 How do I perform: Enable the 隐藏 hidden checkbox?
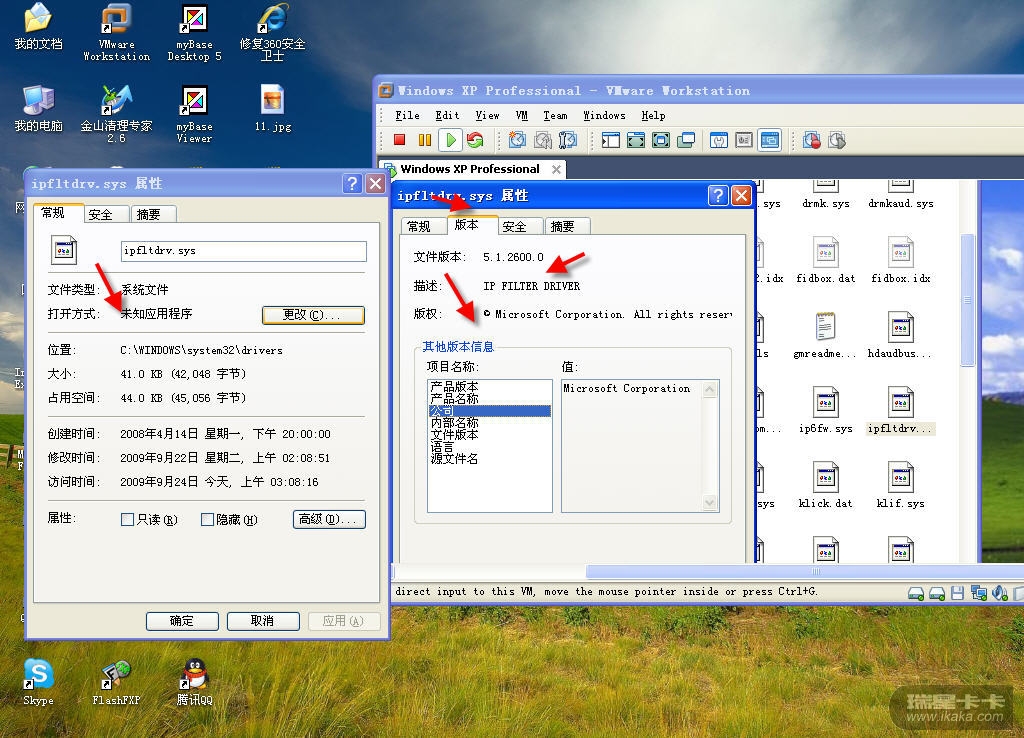click(207, 519)
